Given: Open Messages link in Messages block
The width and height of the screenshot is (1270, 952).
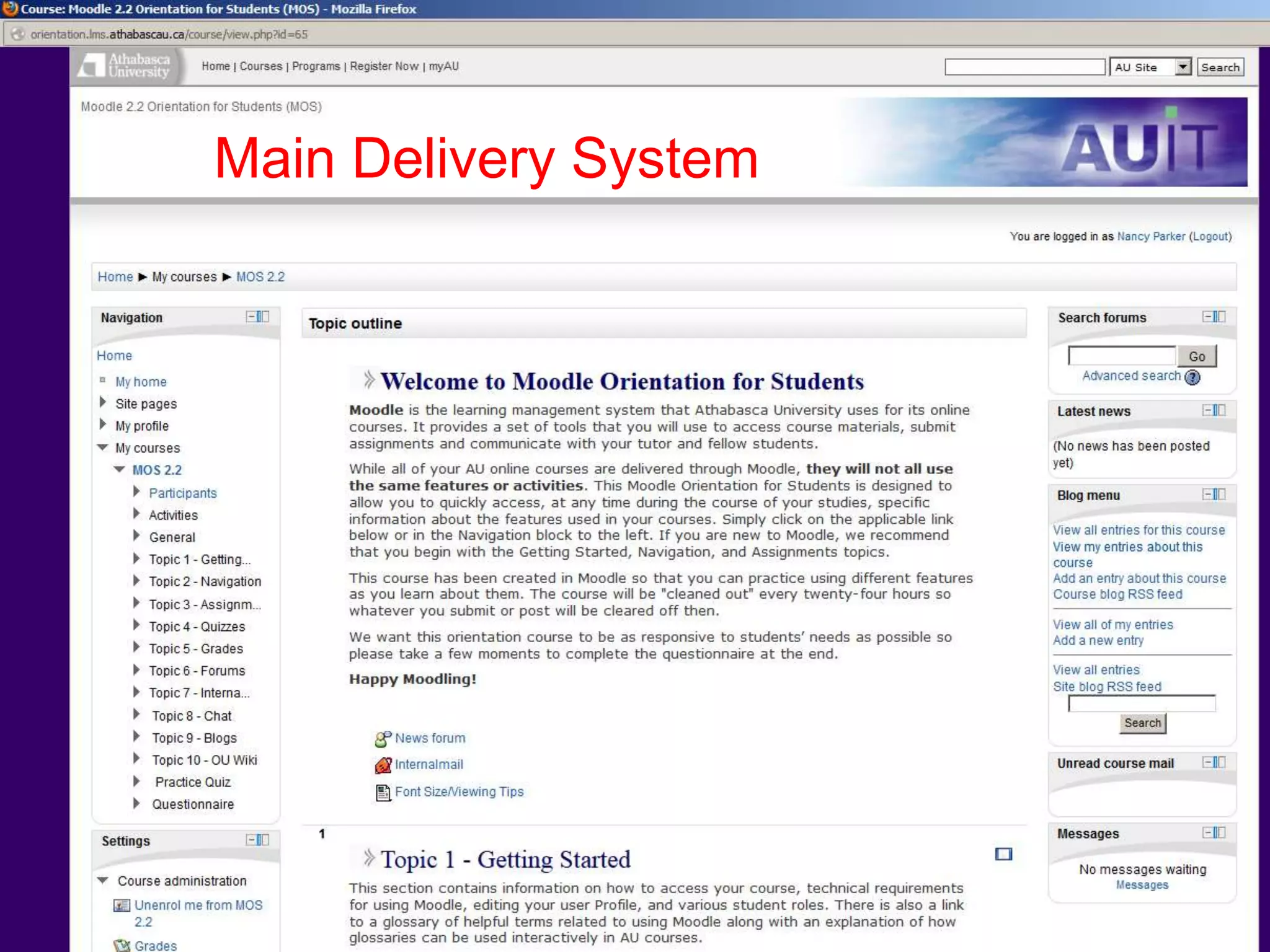Looking at the screenshot, I should pos(1142,885).
